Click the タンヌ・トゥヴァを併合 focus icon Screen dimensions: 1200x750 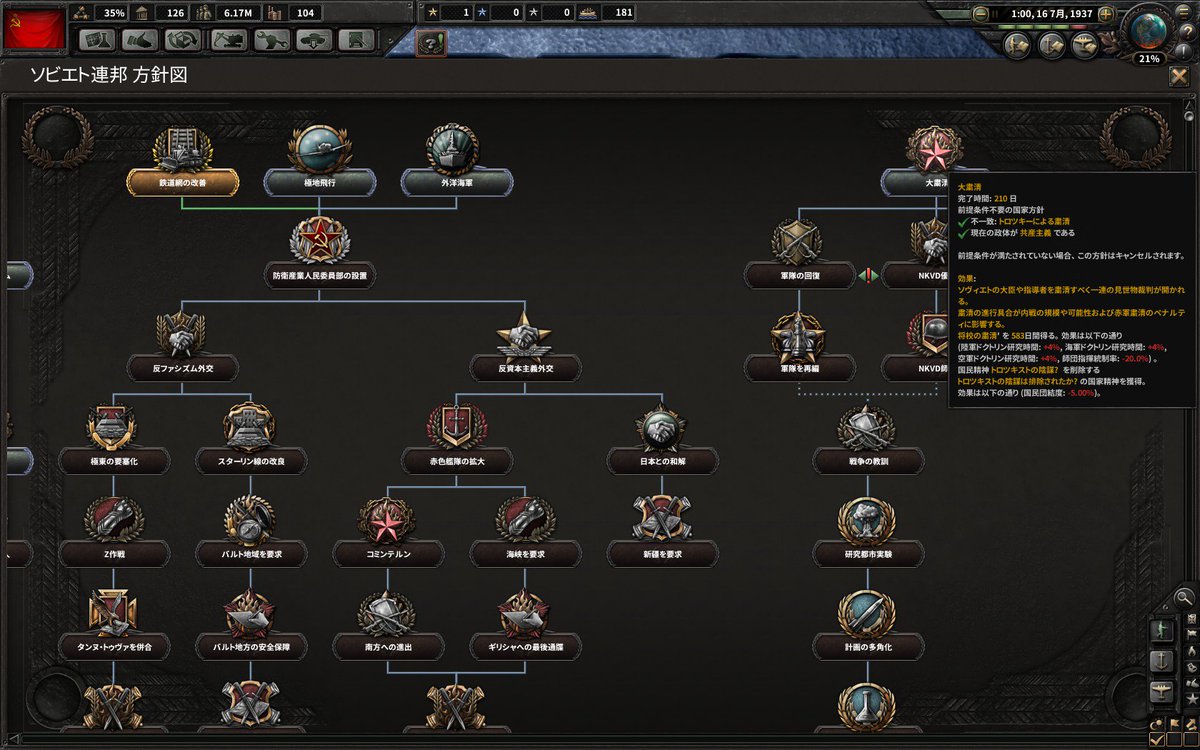click(x=113, y=612)
